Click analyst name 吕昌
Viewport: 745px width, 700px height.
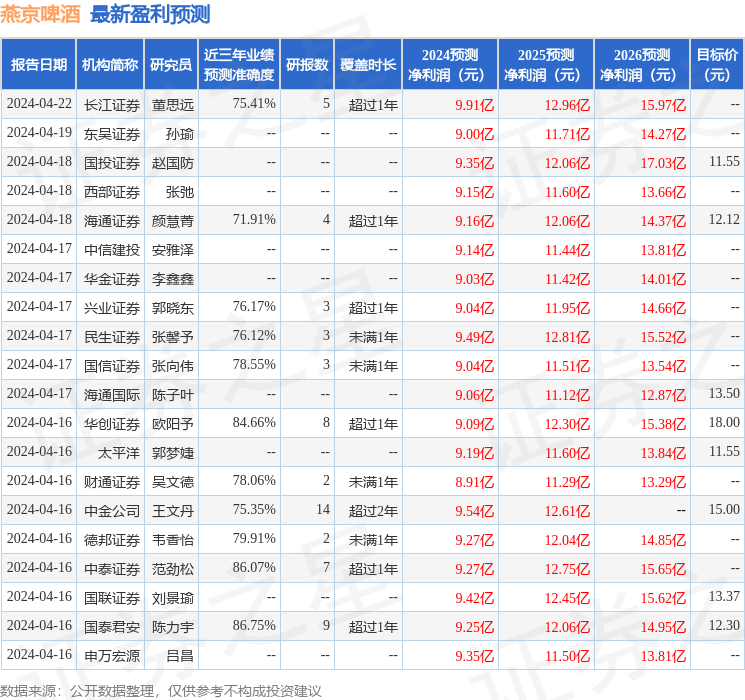tap(180, 655)
